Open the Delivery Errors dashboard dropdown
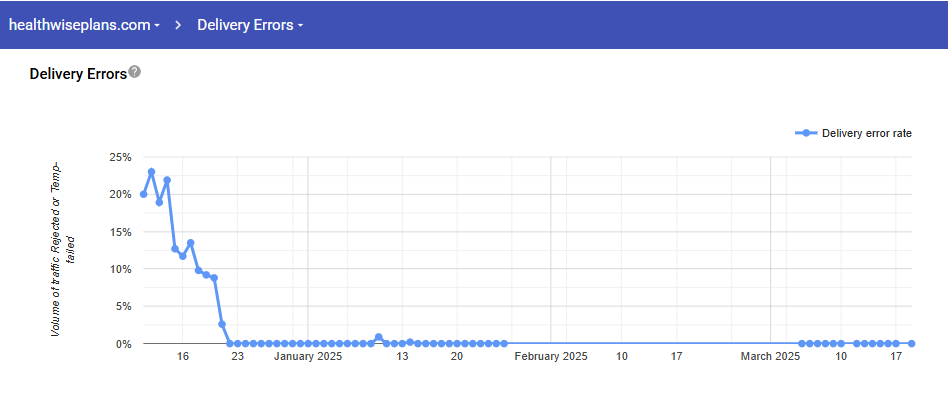Image resolution: width=948 pixels, height=393 pixels. point(250,25)
